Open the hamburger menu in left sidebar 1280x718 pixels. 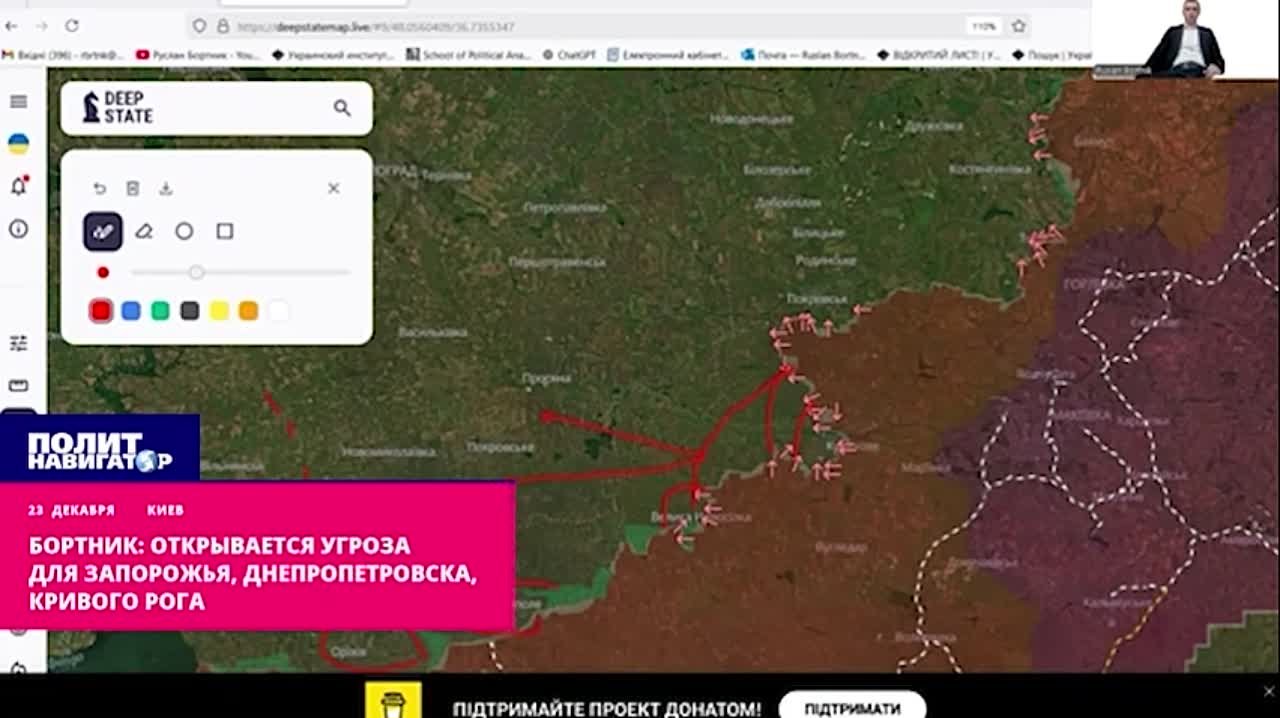18,101
